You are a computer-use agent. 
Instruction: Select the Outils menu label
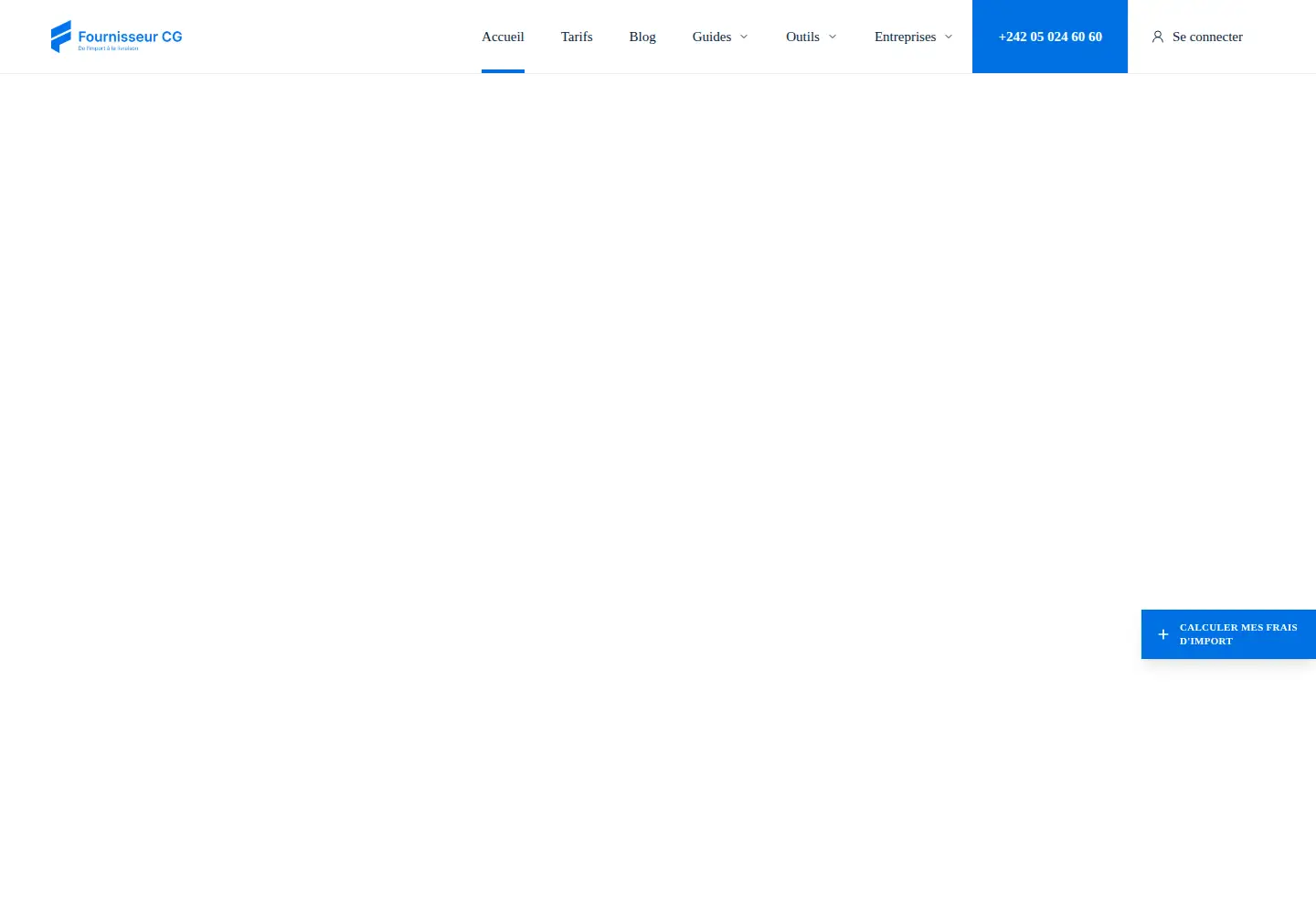[x=802, y=37]
